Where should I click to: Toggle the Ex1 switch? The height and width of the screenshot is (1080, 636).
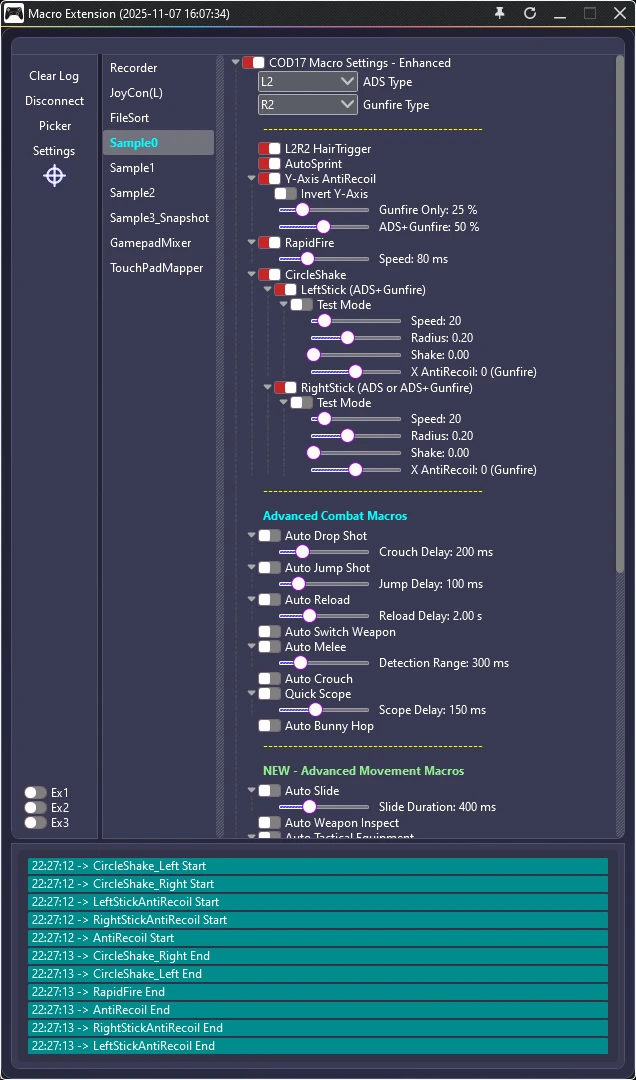click(35, 793)
